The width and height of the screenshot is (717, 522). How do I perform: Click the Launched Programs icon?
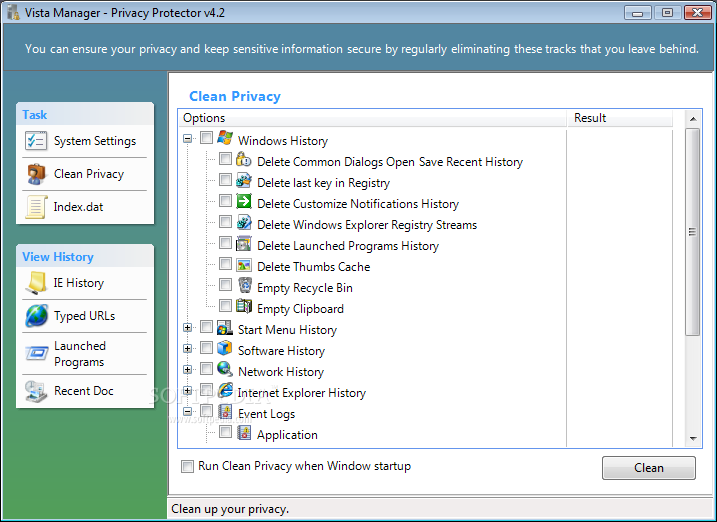pos(36,353)
